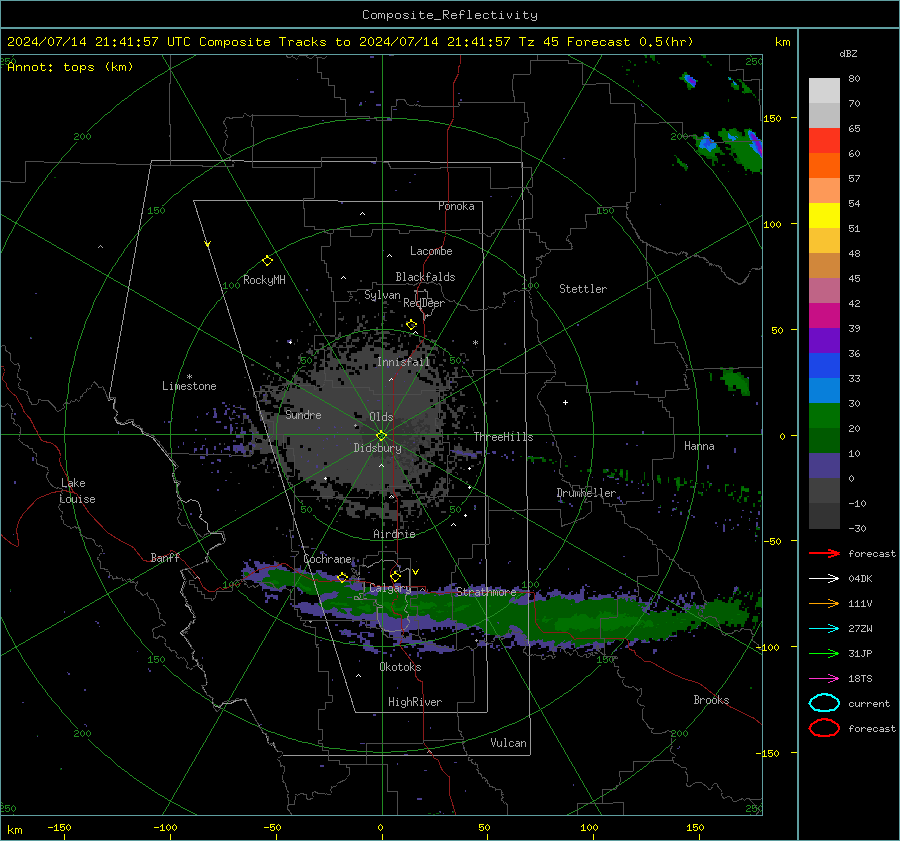Click the Innisfail city label

coord(404,362)
